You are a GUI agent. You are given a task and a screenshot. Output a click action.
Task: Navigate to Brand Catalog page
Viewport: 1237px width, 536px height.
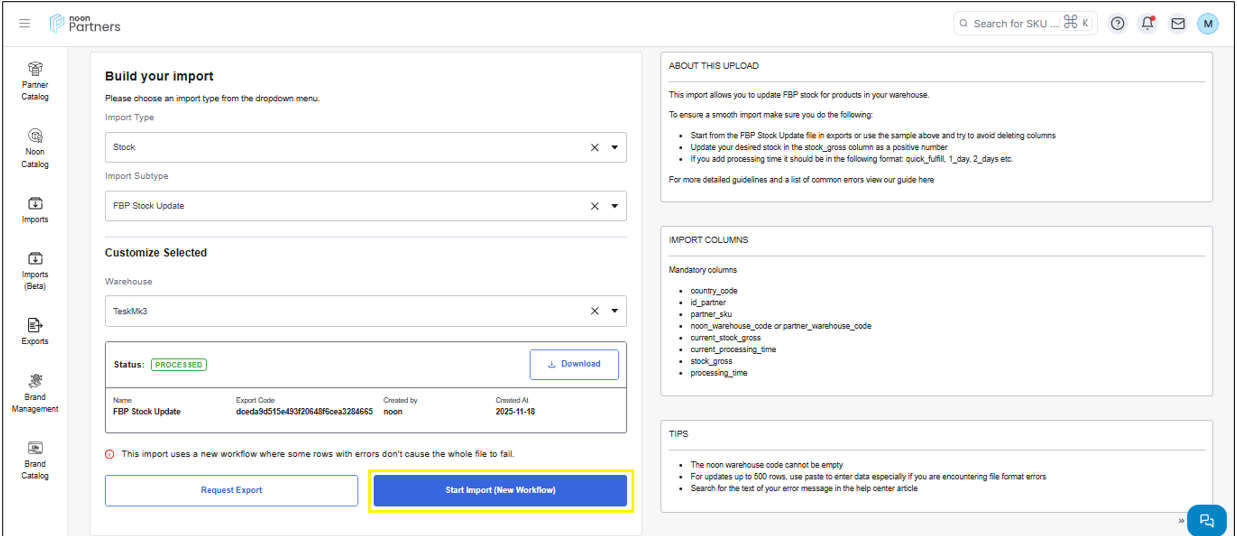35,460
